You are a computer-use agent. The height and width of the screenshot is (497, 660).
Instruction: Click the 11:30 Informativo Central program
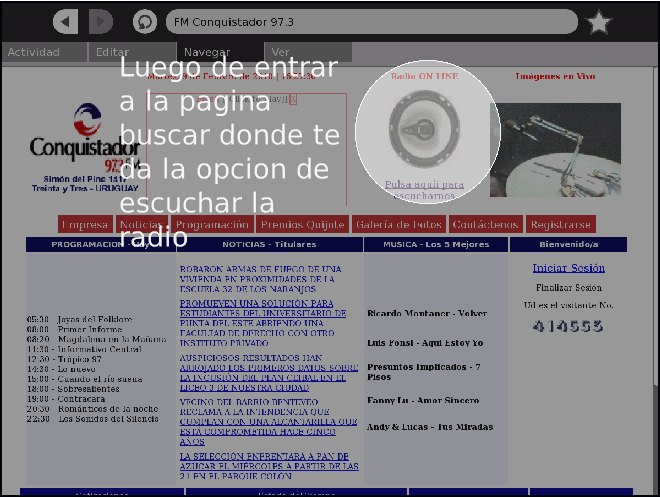(x=84, y=349)
